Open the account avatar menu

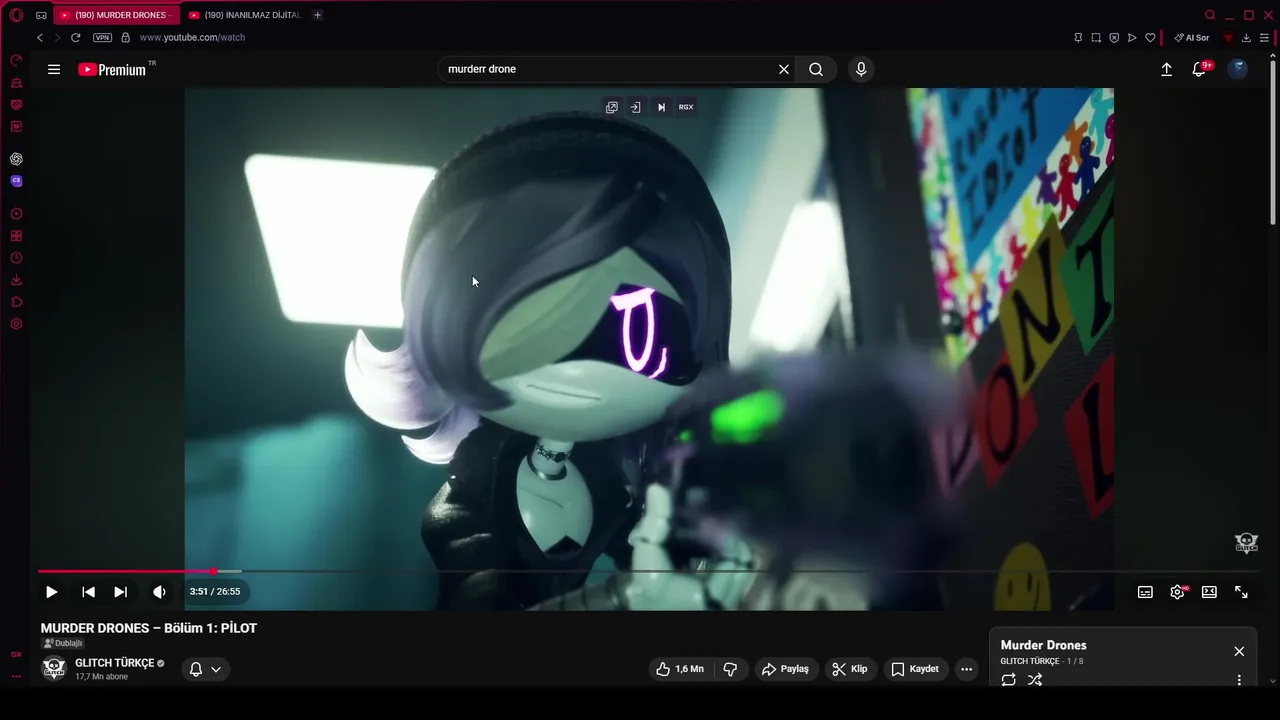(x=1238, y=69)
